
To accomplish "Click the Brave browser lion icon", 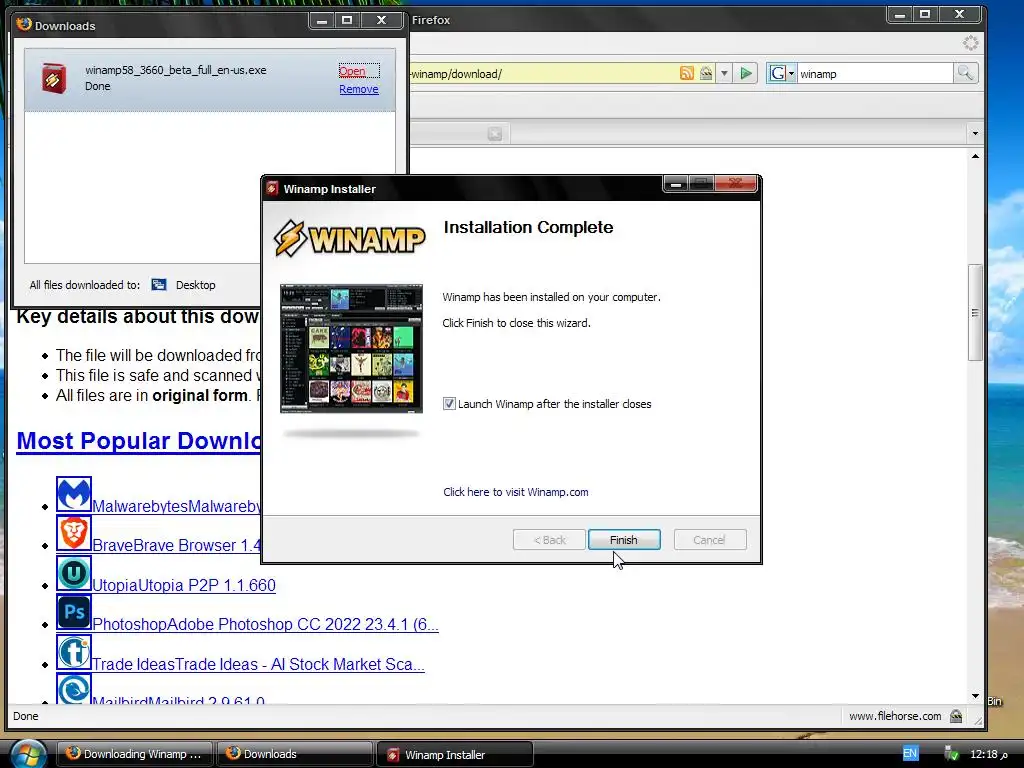I will (x=74, y=534).
